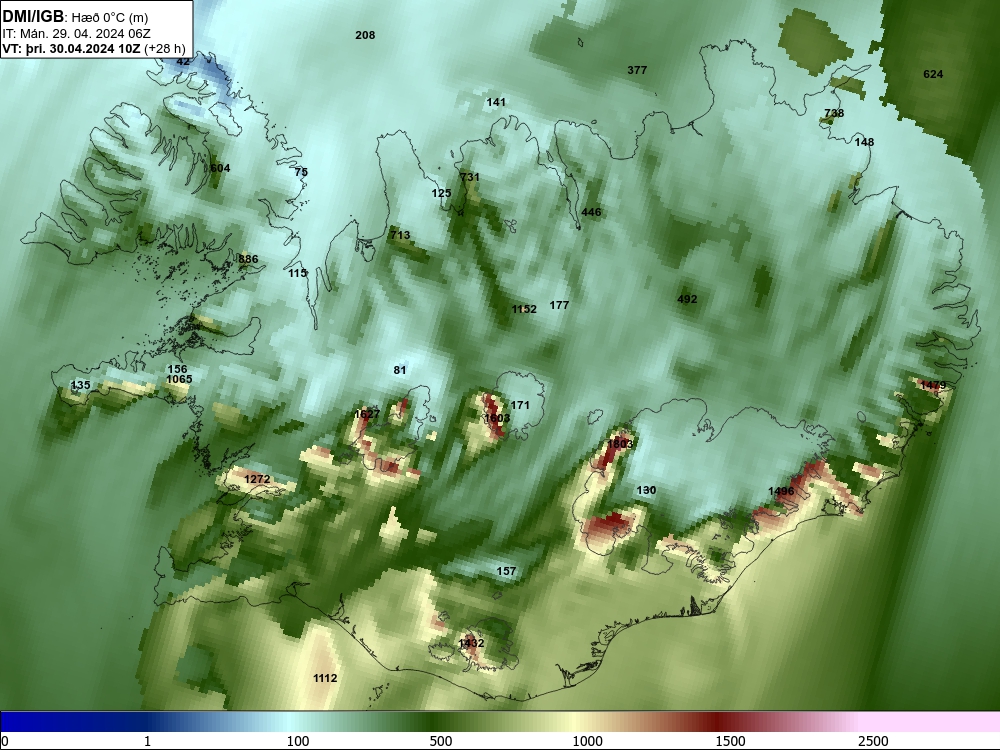Screen dimensions: 1000x750
Task: Click the legend label 1000
Action: pos(587,741)
